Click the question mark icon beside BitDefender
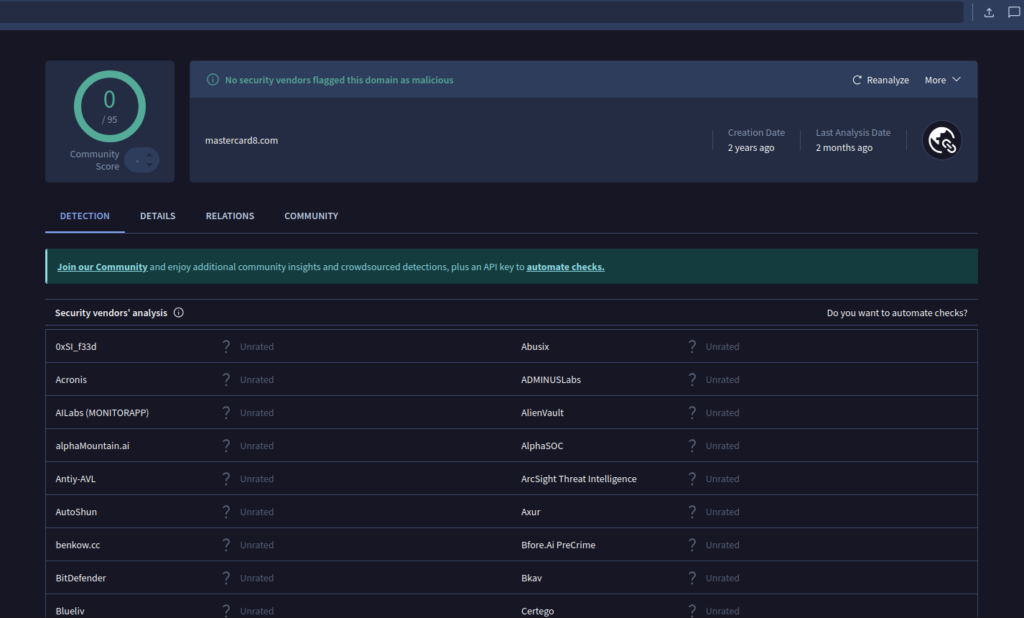The width and height of the screenshot is (1024, 618). point(227,577)
